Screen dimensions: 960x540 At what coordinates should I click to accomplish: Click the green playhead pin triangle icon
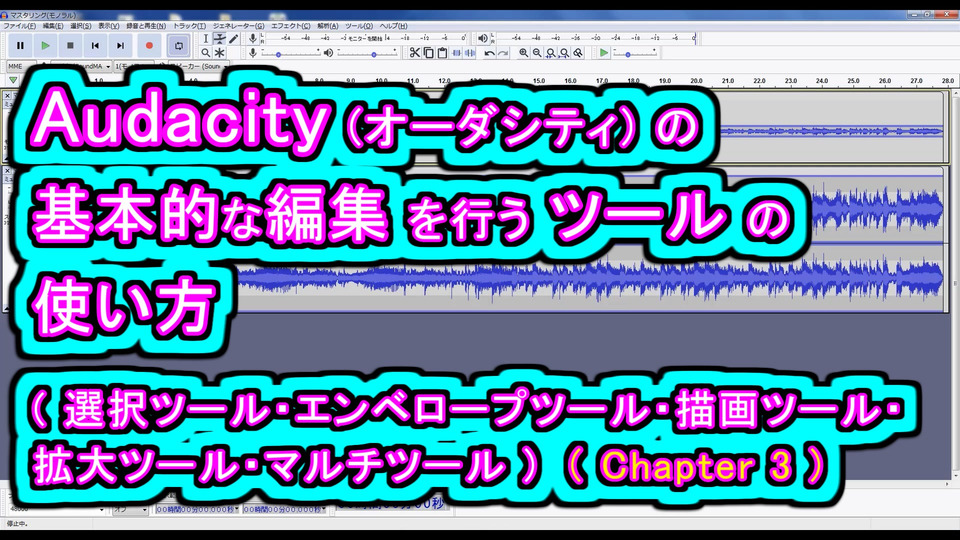tap(13, 80)
